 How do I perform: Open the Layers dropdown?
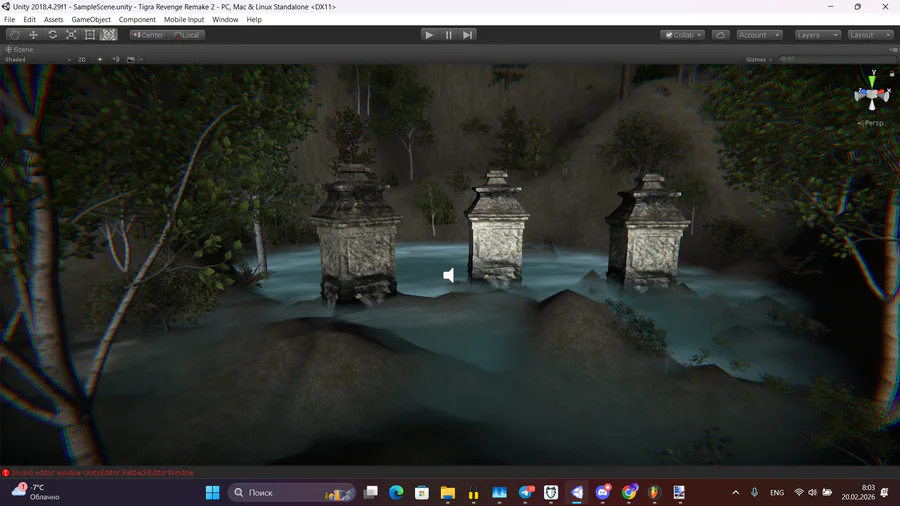817,35
